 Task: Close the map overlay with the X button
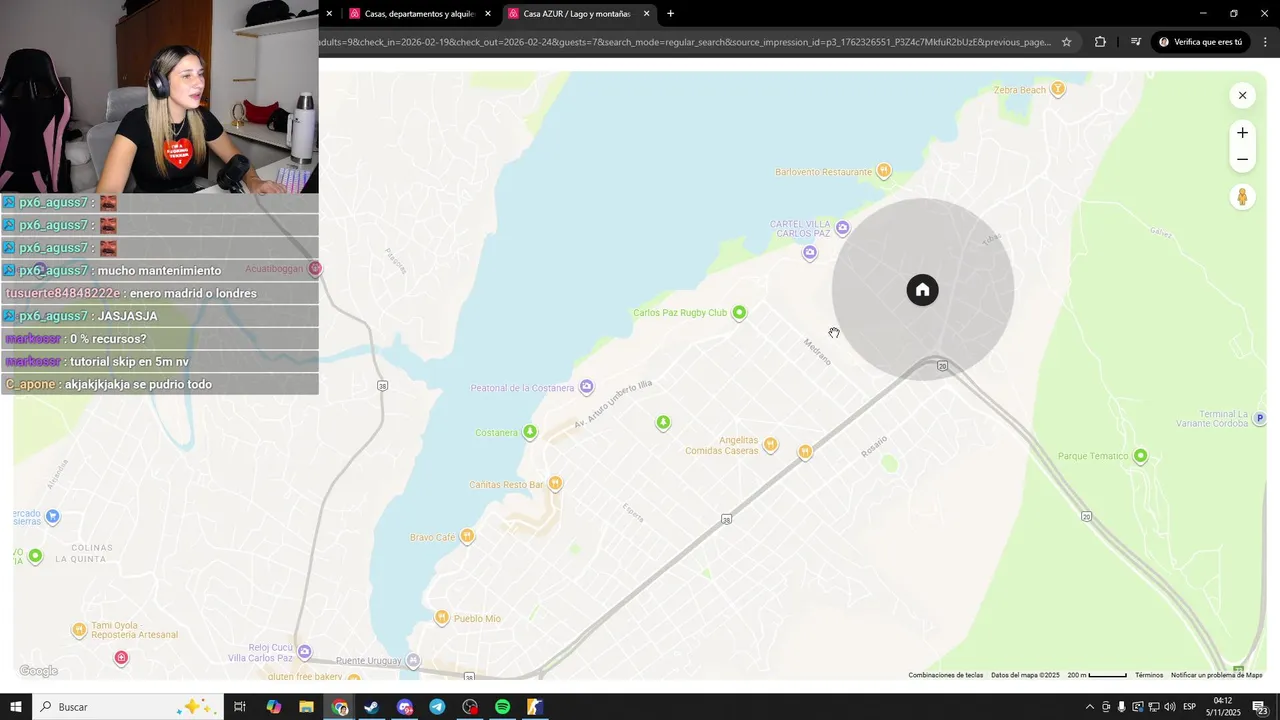coord(1242,96)
